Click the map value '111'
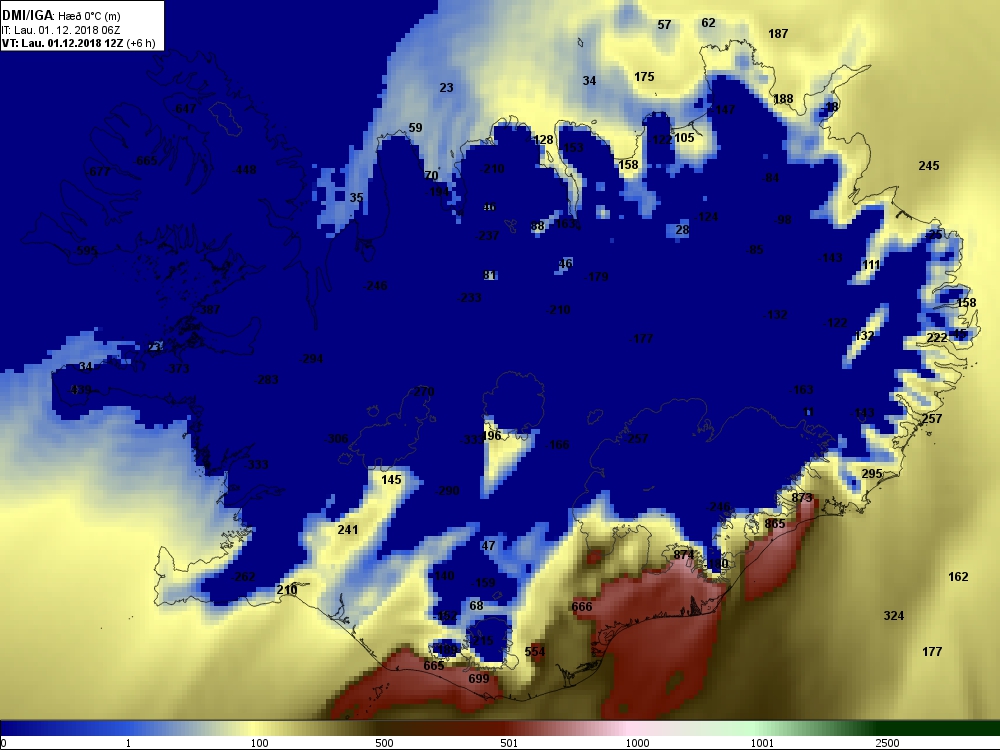1000x750 pixels. pos(871,265)
